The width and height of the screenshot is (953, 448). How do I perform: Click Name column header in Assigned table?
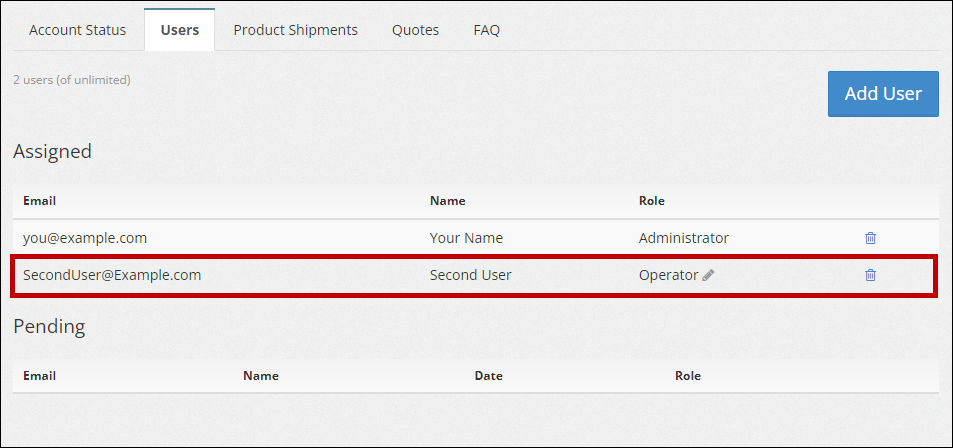[447, 201]
